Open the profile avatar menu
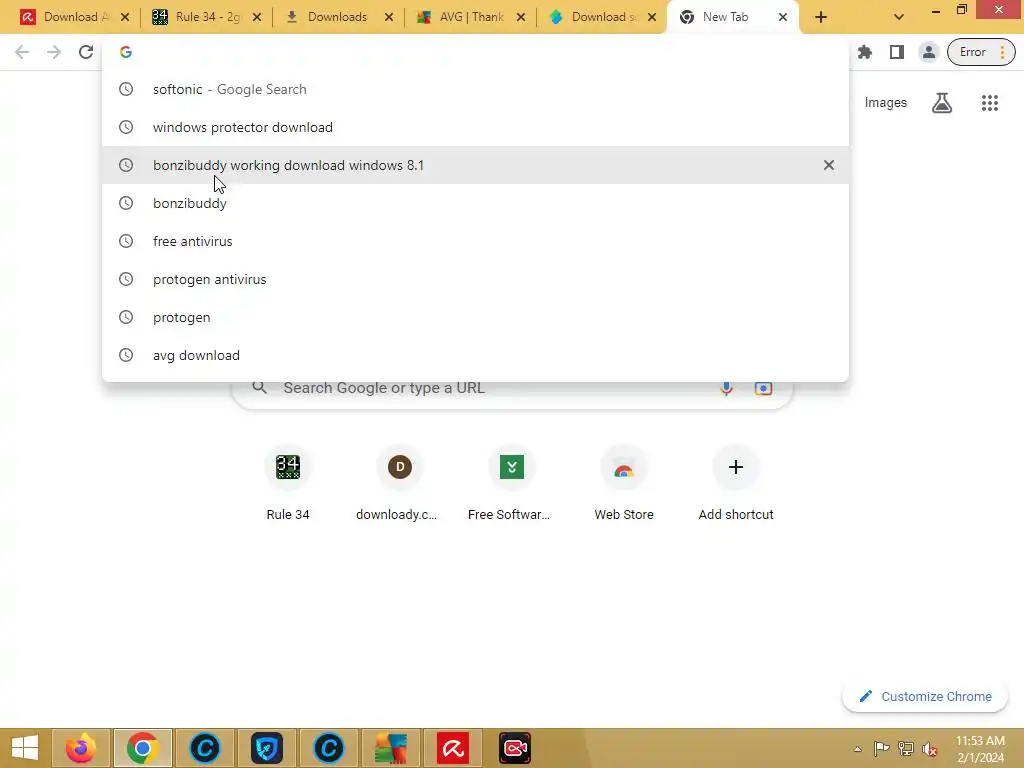The width and height of the screenshot is (1024, 768). coord(928,52)
